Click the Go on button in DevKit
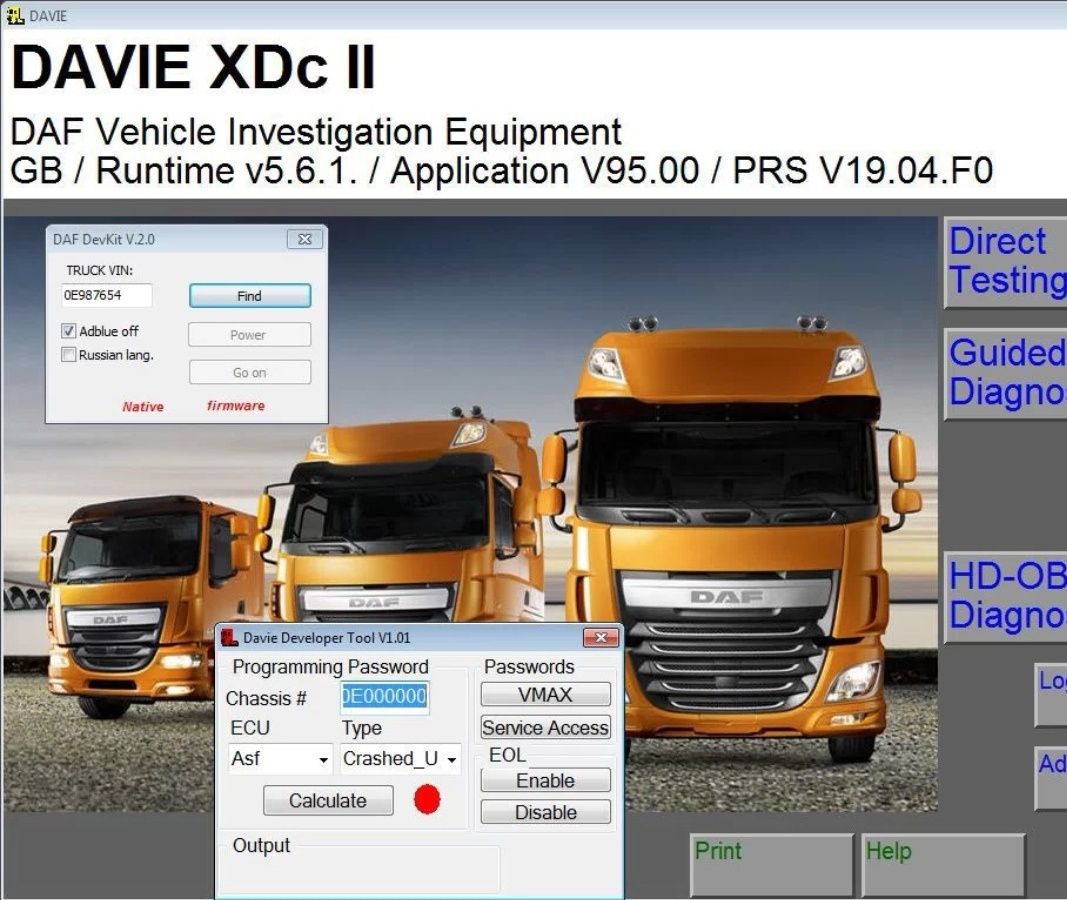Image resolution: width=1067 pixels, height=900 pixels. click(250, 372)
